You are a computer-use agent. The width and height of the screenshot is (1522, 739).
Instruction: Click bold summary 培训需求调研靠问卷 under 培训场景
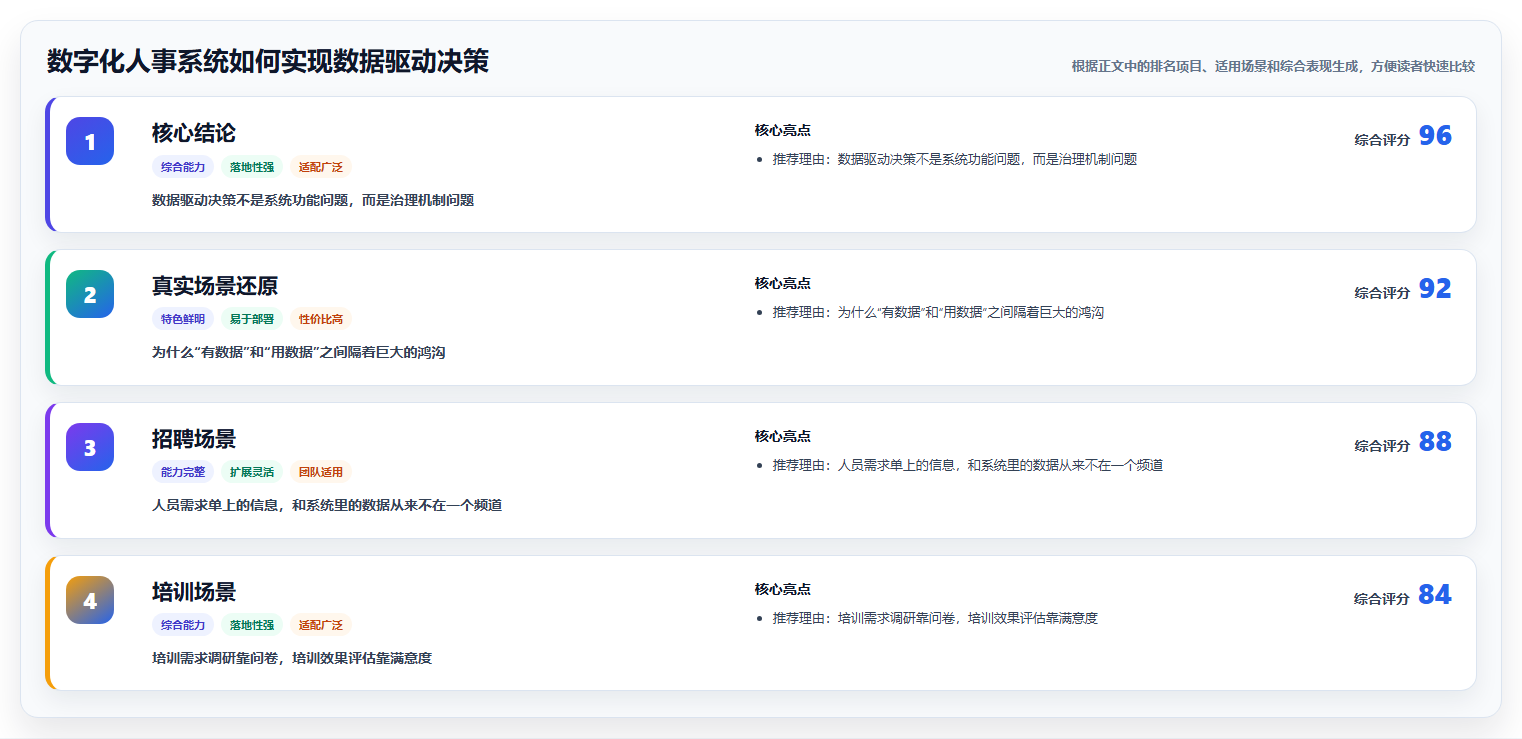click(x=292, y=658)
